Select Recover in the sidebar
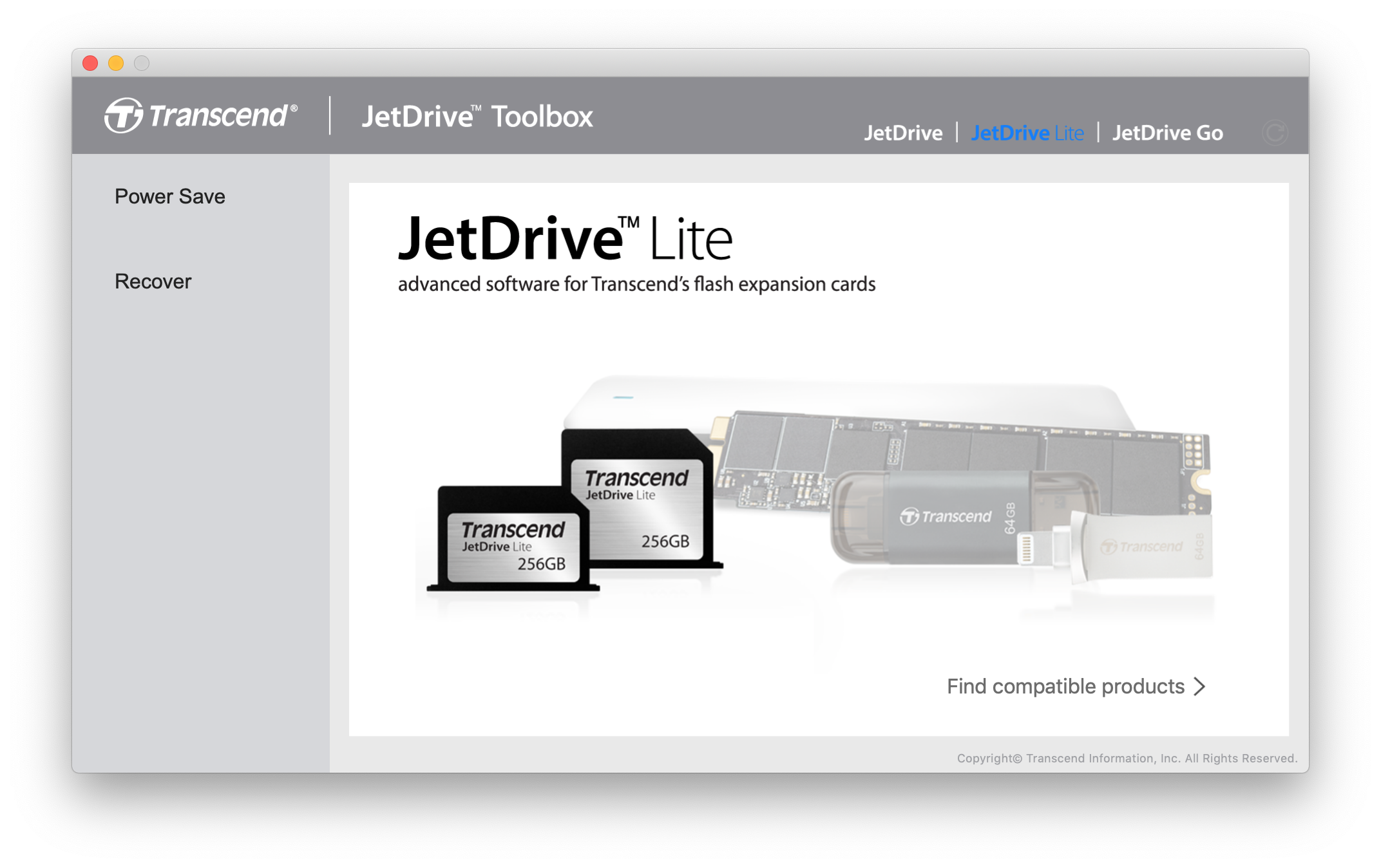Image resolution: width=1381 pixels, height=868 pixels. [153, 281]
